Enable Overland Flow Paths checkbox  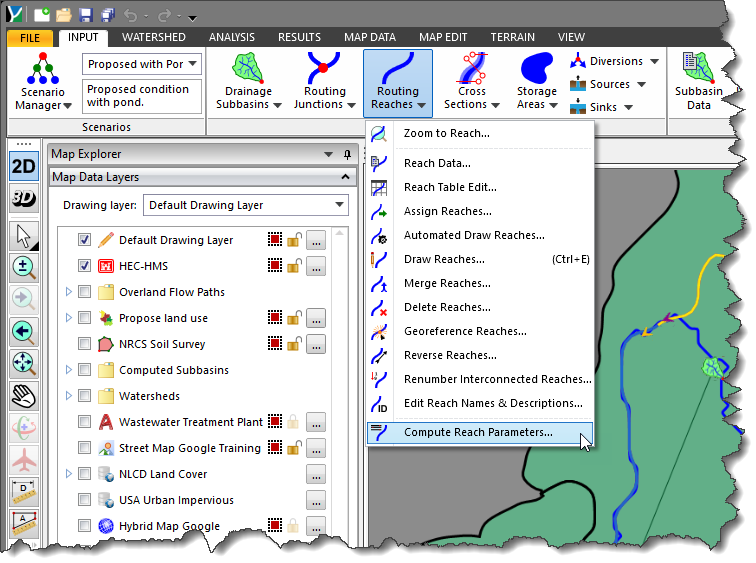click(84, 292)
